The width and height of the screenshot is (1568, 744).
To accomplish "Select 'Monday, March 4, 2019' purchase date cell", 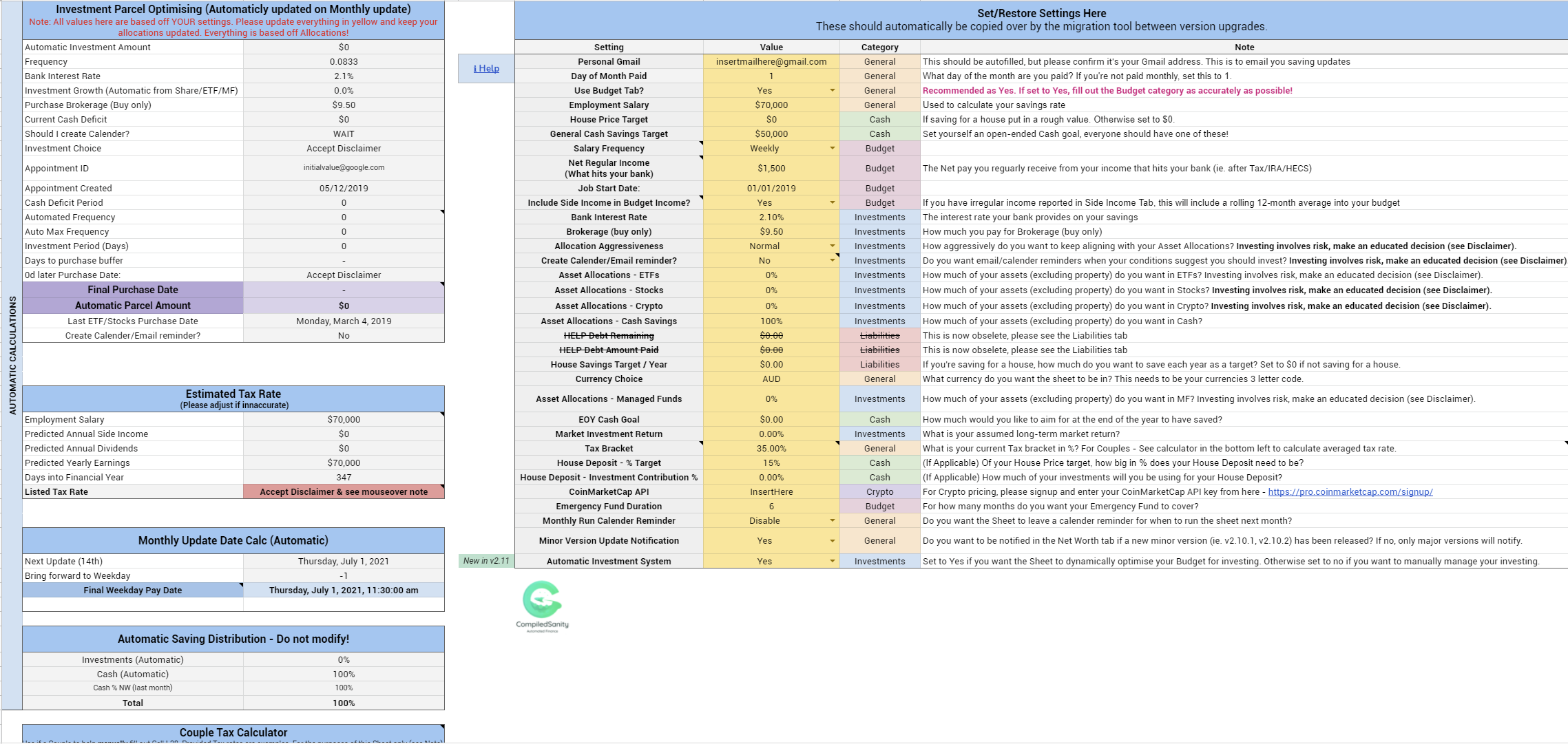I will pyautogui.click(x=344, y=321).
